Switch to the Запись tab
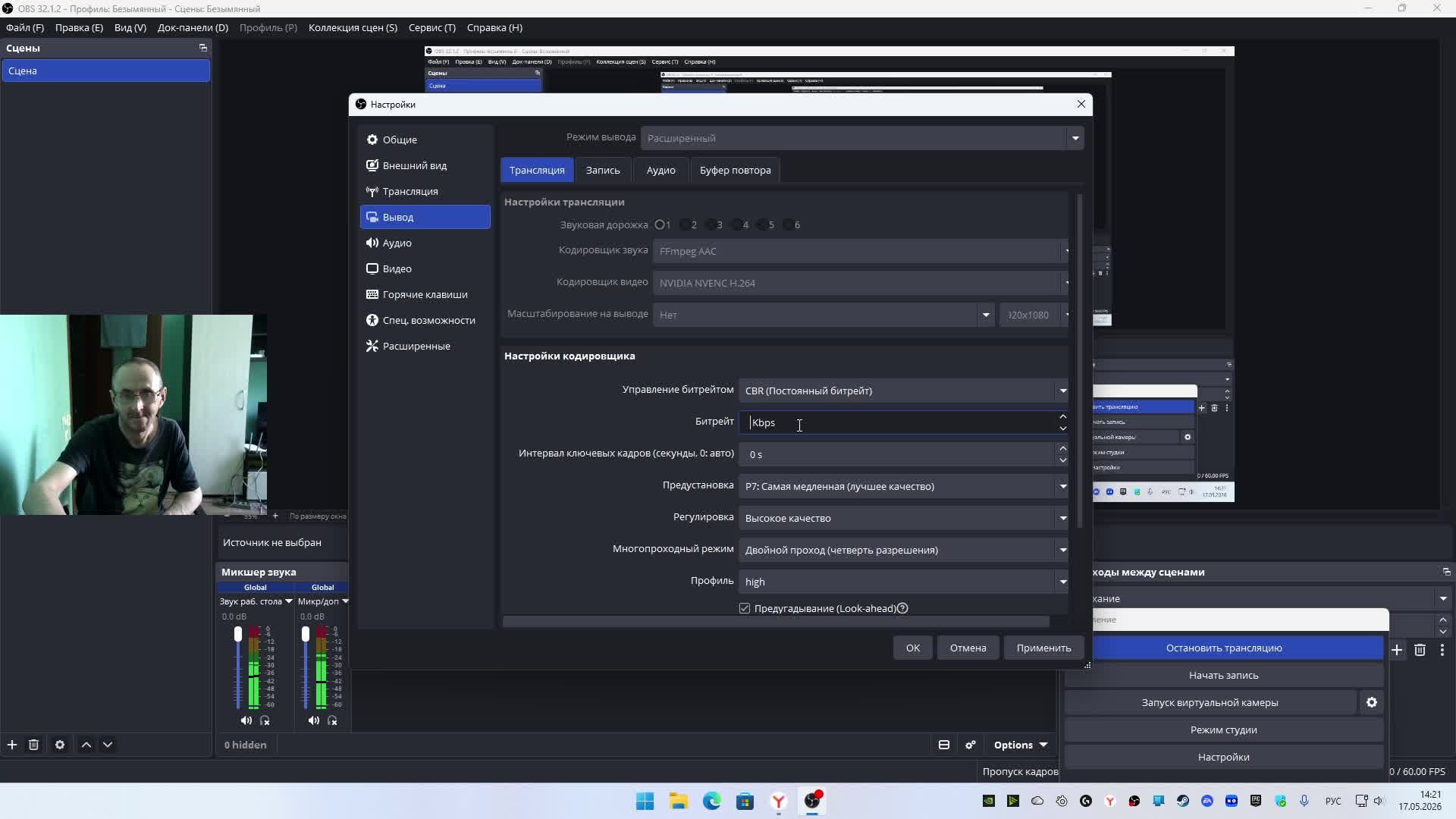Viewport: 1456px width, 819px height. 603,170
